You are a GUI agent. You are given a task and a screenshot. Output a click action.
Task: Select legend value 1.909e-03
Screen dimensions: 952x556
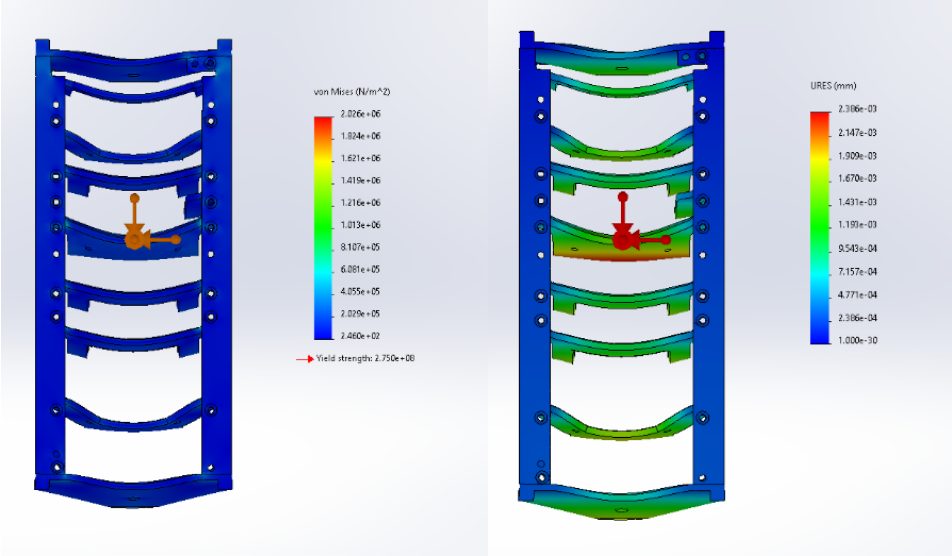[857, 155]
